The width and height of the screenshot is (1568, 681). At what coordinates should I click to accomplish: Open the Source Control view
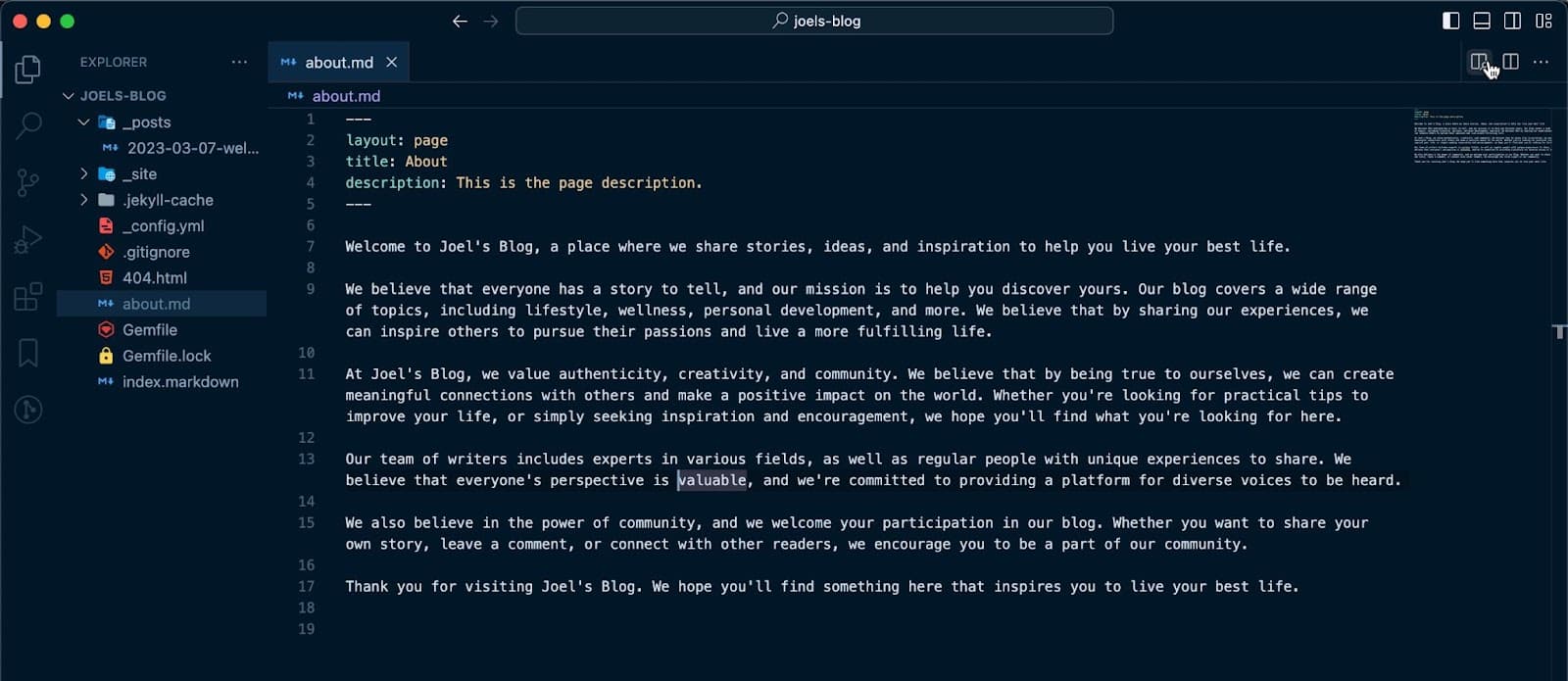pyautogui.click(x=28, y=182)
